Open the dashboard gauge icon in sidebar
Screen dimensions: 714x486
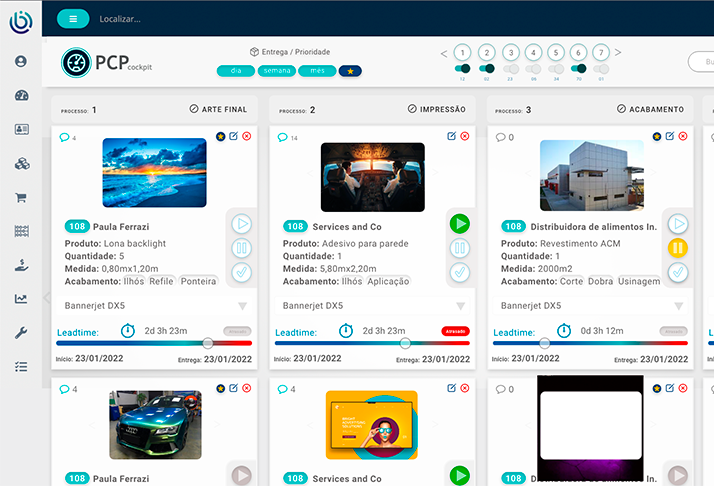click(21, 95)
